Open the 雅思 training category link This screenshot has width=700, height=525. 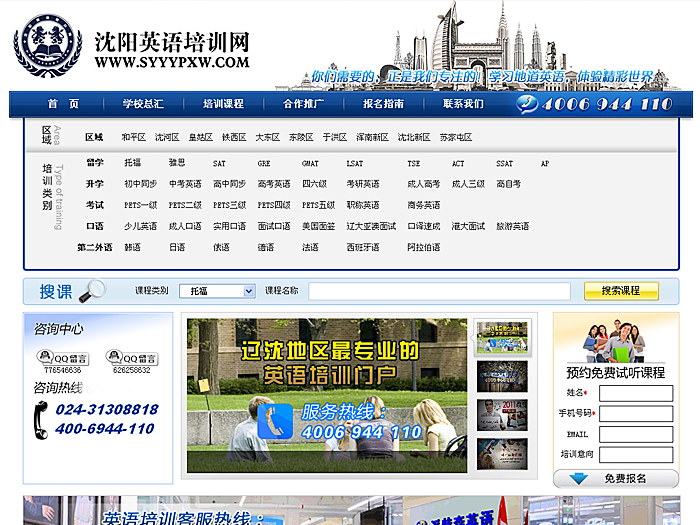coord(176,163)
